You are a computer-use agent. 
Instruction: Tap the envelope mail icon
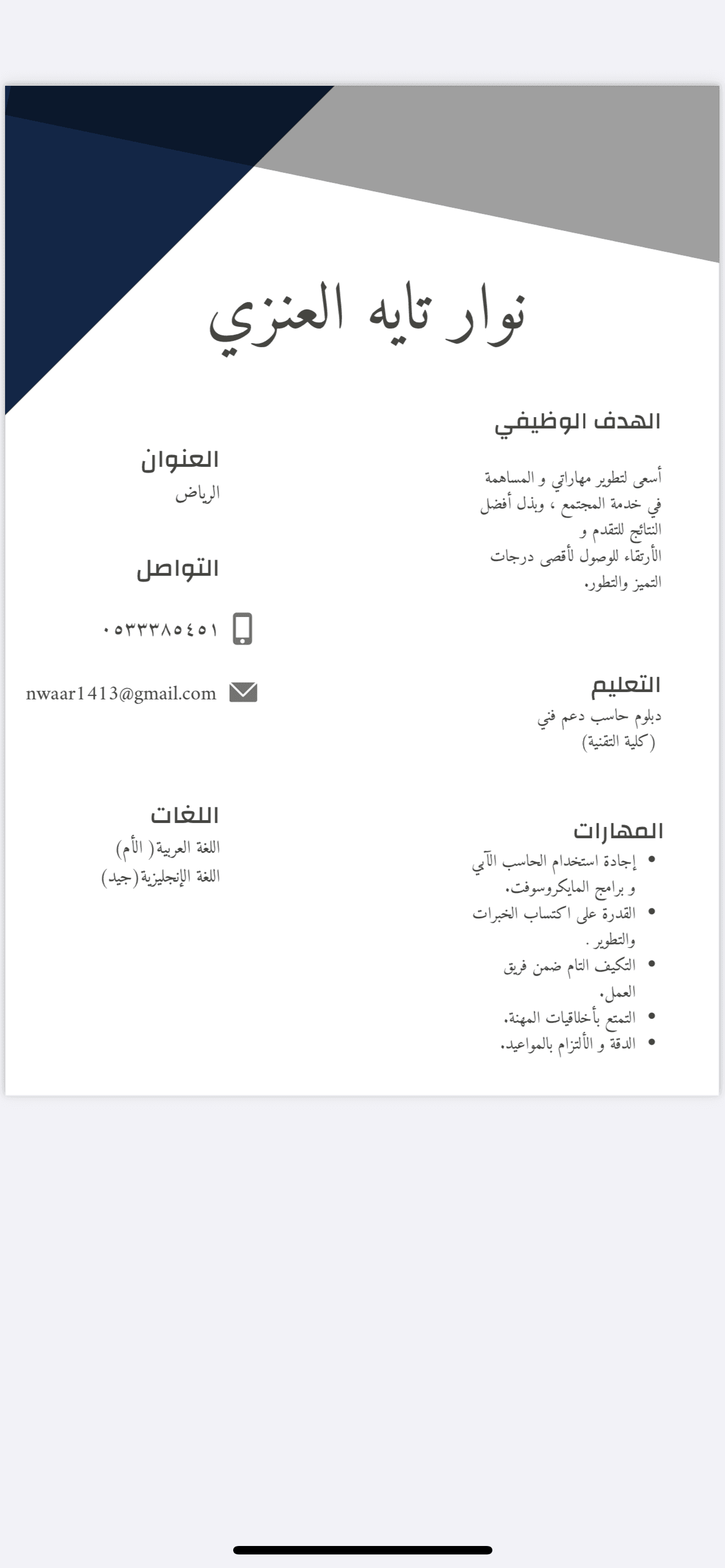click(243, 693)
